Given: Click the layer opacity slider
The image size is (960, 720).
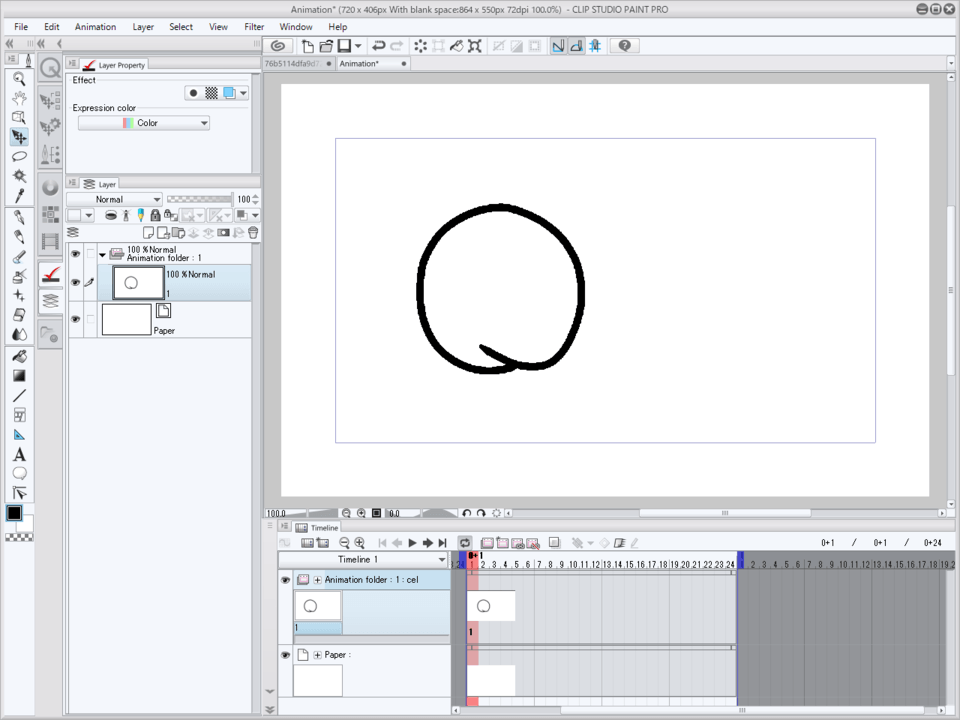Looking at the screenshot, I should 198,199.
